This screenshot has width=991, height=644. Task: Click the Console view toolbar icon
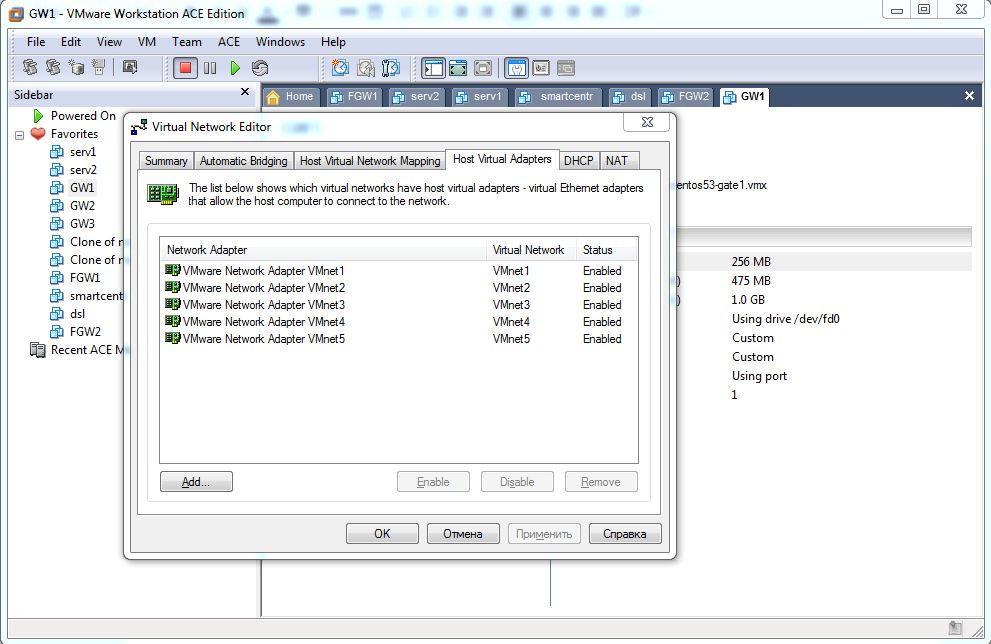coord(566,68)
